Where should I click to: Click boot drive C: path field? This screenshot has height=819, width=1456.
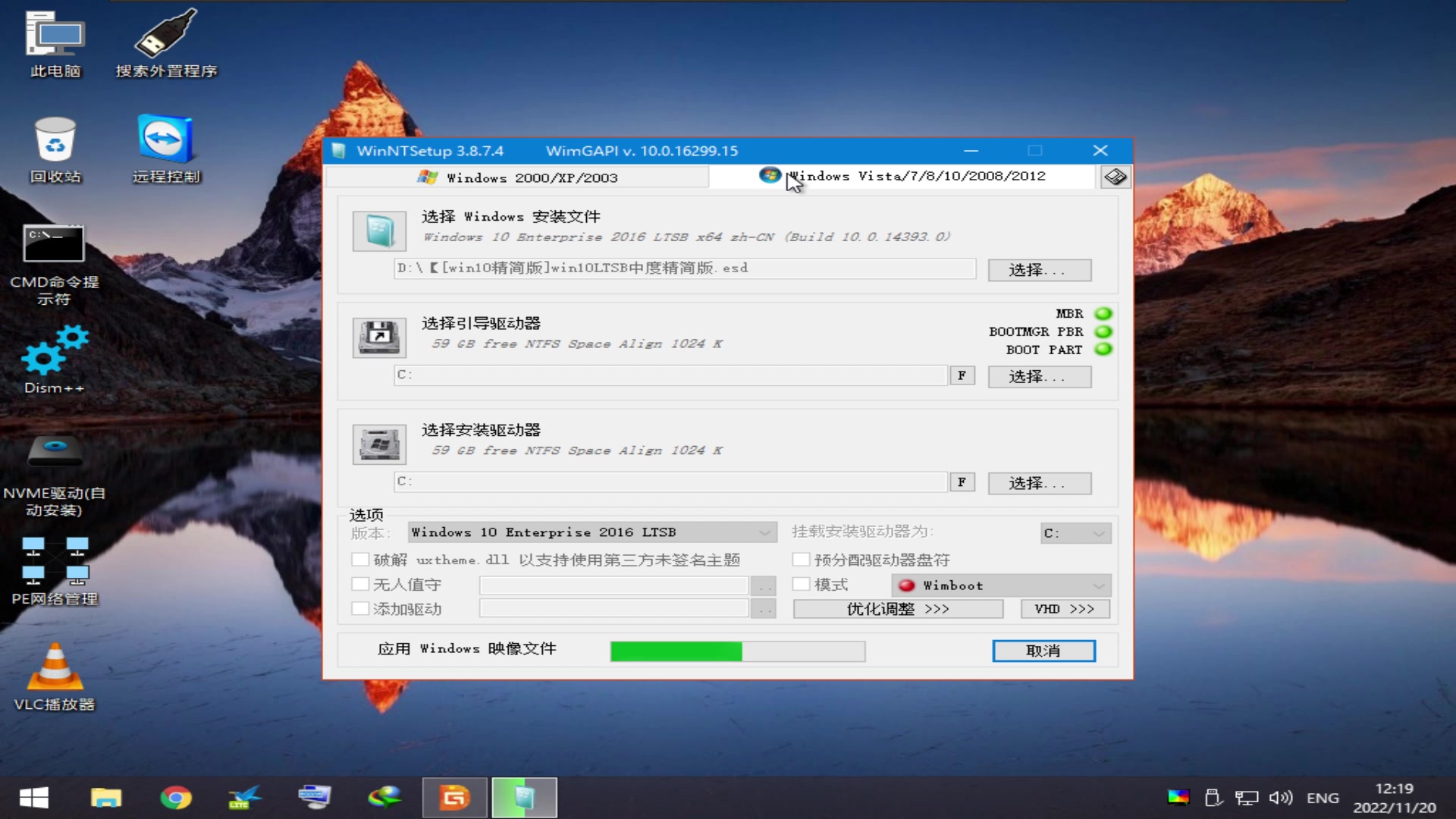(670, 375)
